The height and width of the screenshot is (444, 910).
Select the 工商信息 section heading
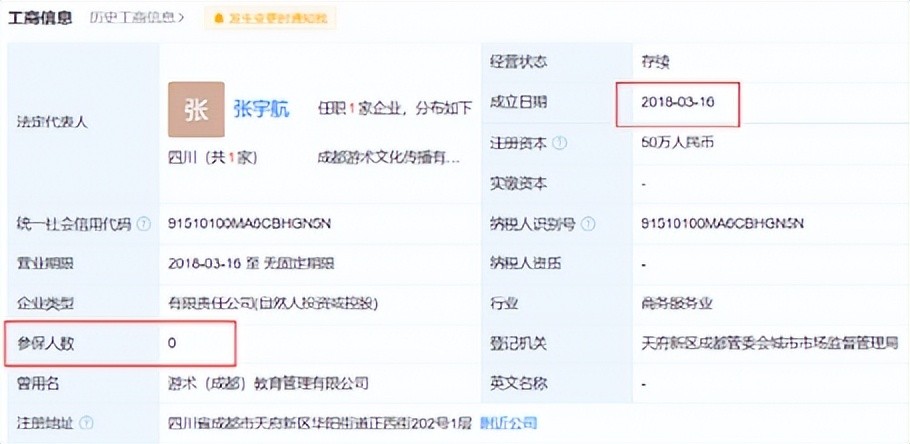tap(40, 17)
